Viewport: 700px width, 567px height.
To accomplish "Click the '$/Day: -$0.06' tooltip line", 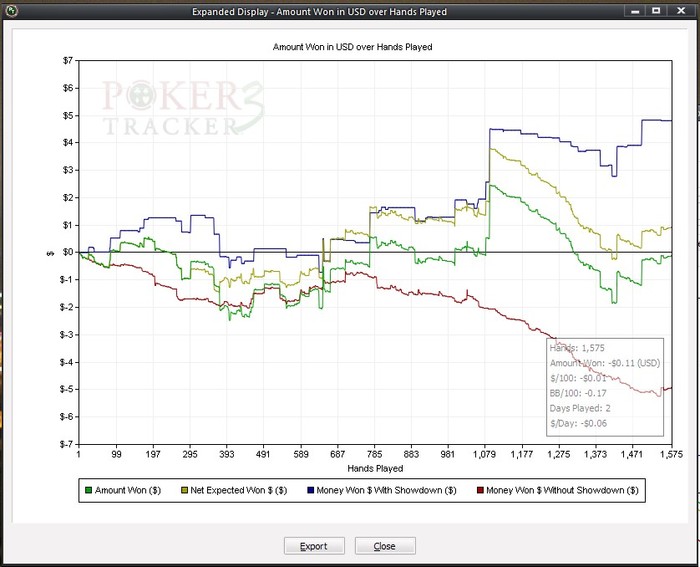I will (x=579, y=423).
